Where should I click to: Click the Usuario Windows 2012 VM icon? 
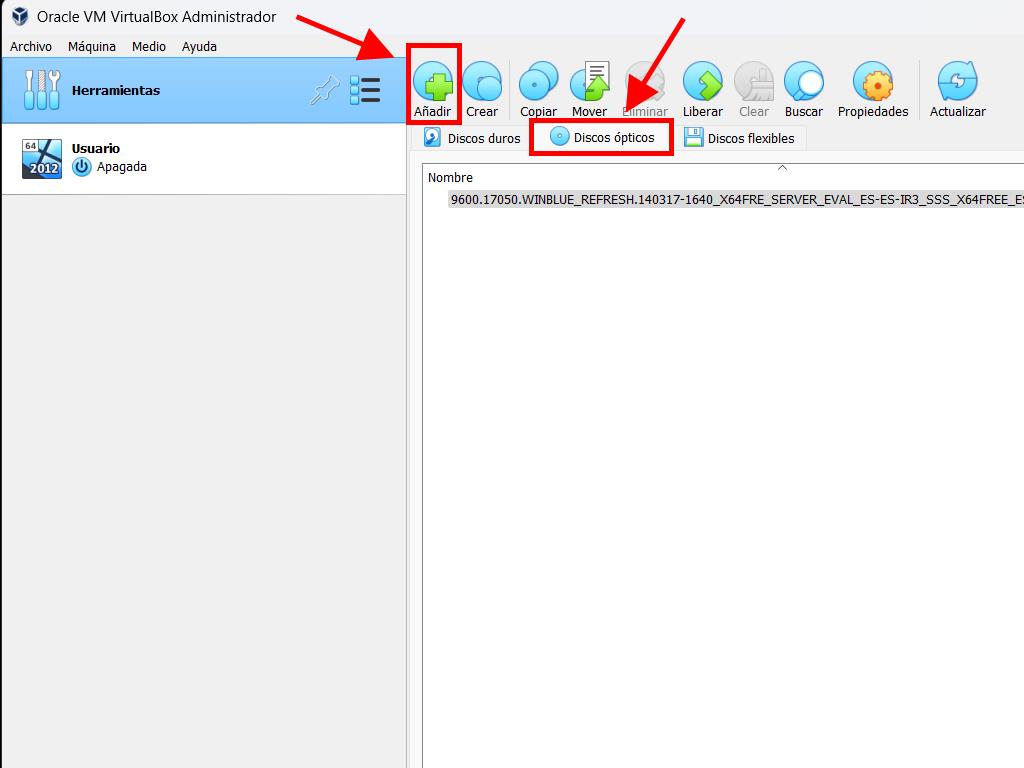(x=42, y=159)
